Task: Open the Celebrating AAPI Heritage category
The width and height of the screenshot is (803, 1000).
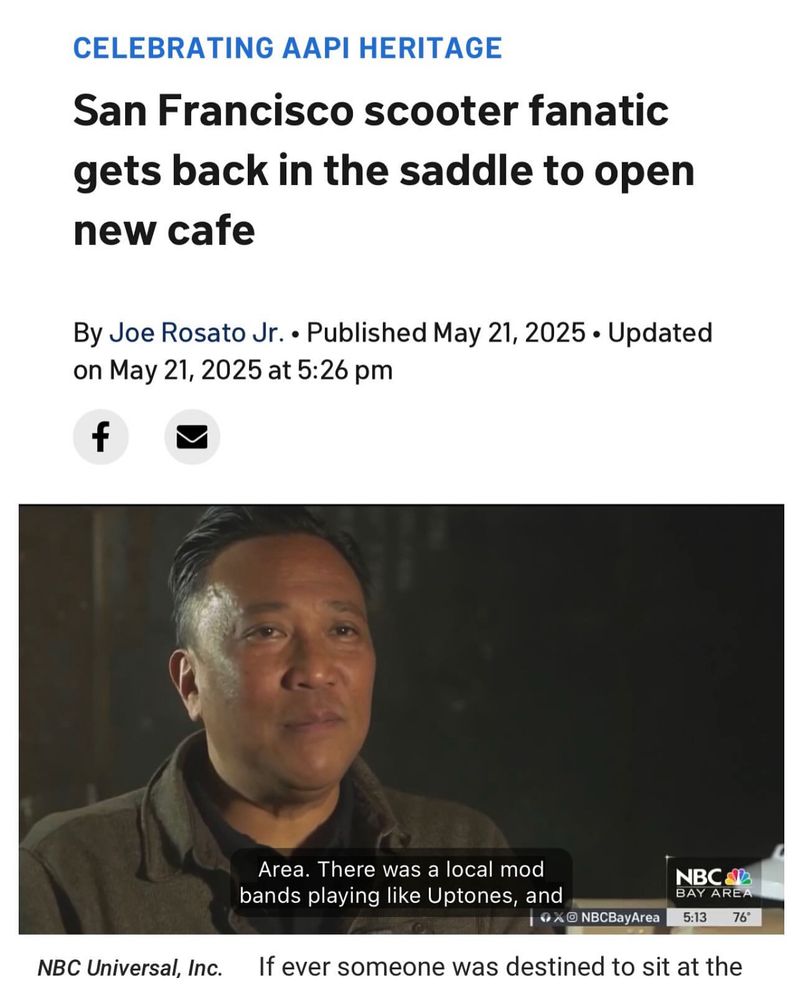Action: pyautogui.click(x=288, y=48)
